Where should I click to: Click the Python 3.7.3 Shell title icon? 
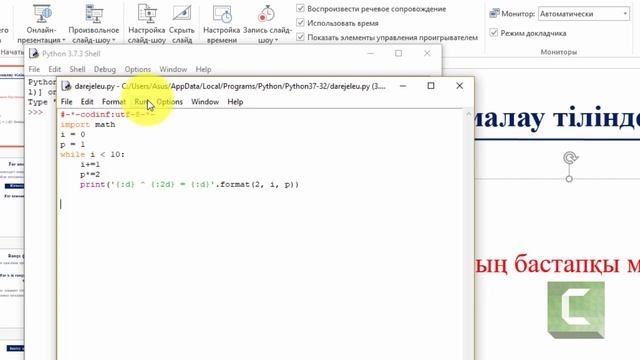(34, 53)
